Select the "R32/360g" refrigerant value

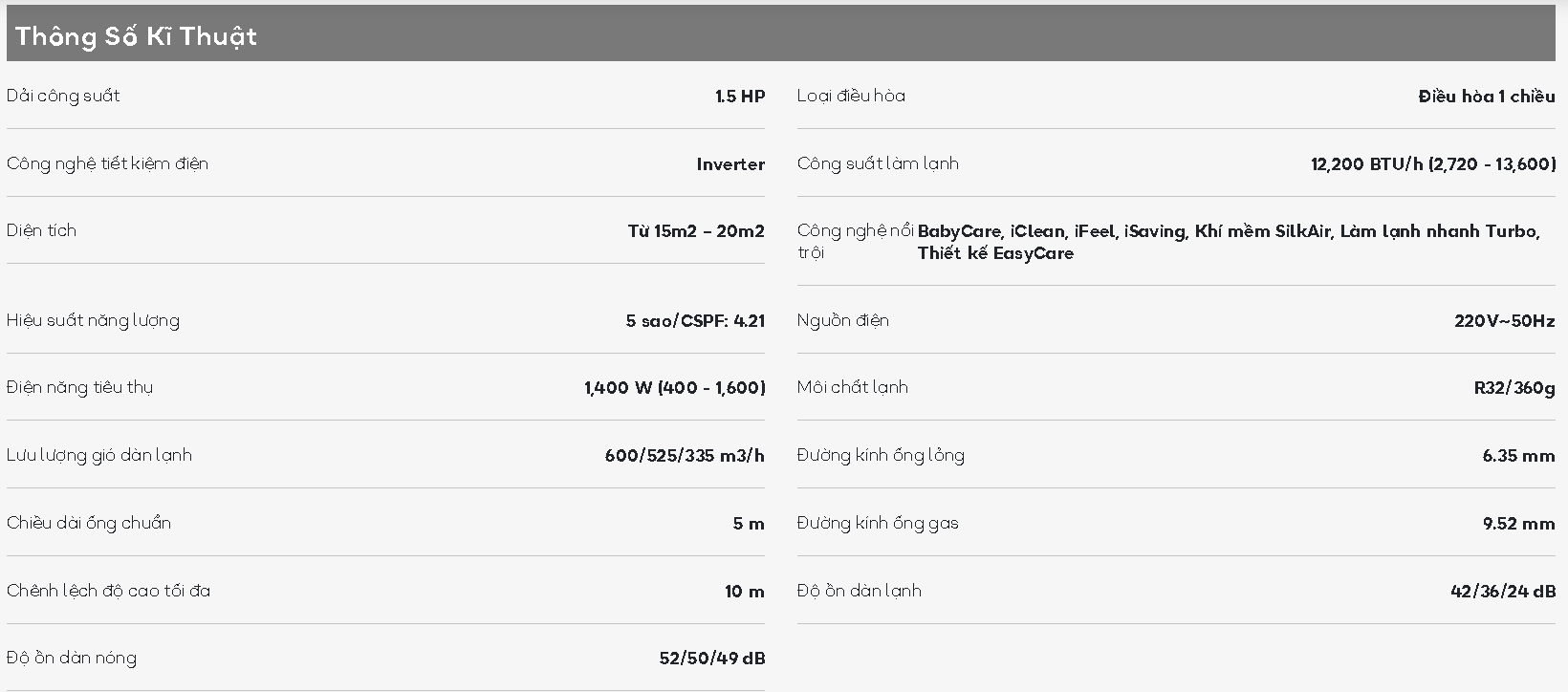click(x=1514, y=388)
